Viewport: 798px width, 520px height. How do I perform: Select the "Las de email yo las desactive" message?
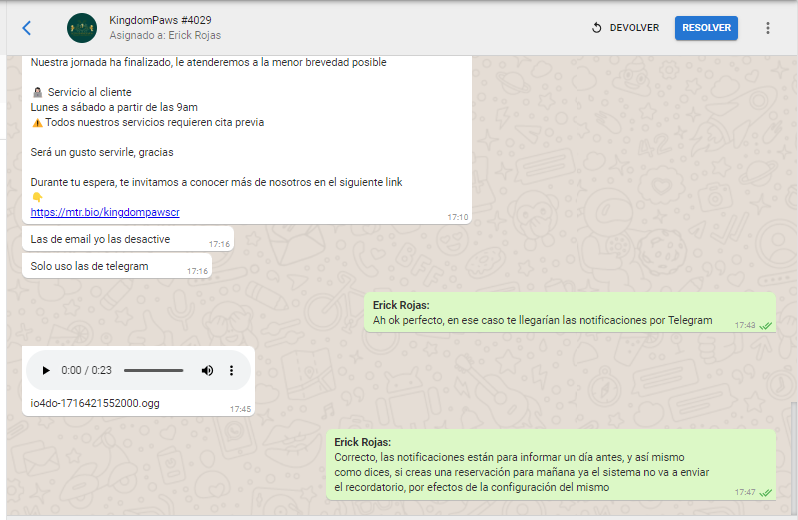[x=100, y=239]
